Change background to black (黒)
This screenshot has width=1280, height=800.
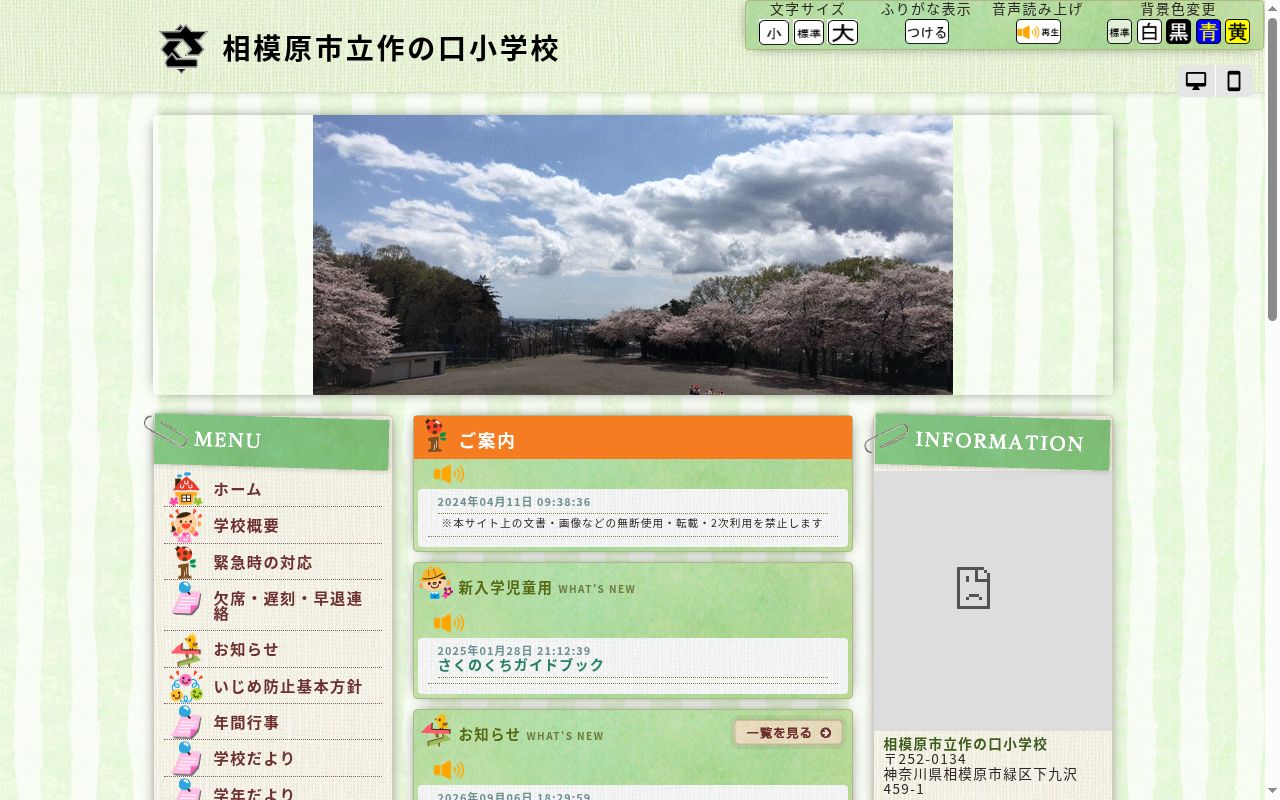pos(1179,32)
